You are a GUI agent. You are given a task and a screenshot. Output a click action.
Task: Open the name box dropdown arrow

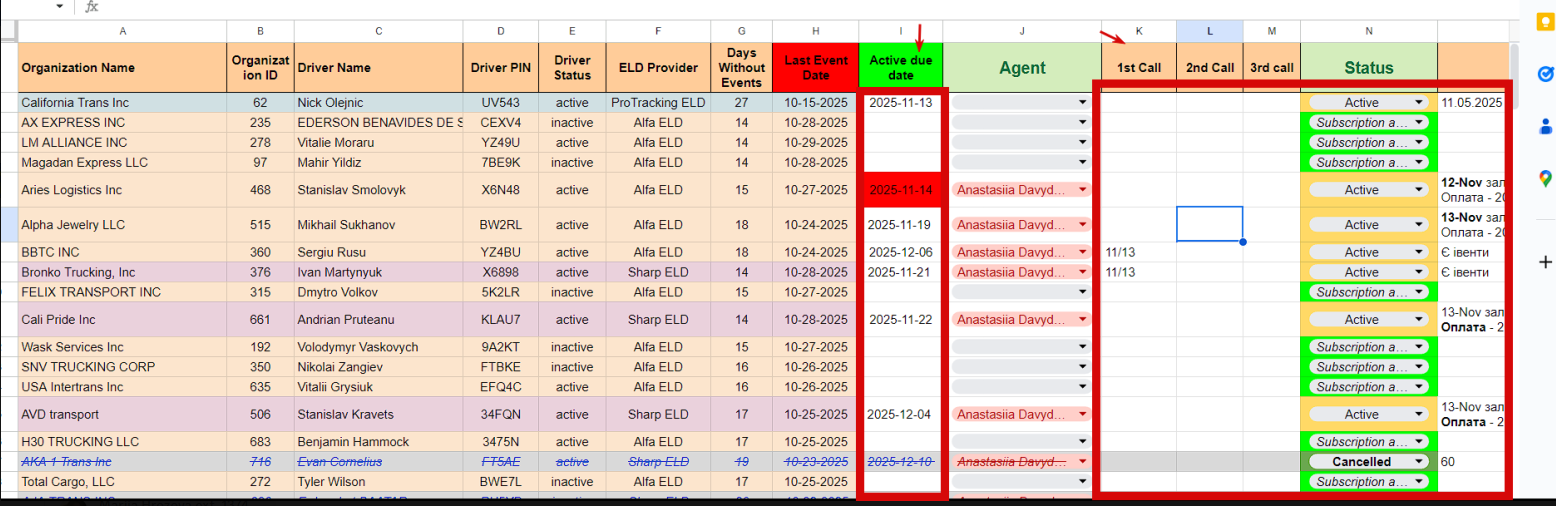click(x=60, y=7)
